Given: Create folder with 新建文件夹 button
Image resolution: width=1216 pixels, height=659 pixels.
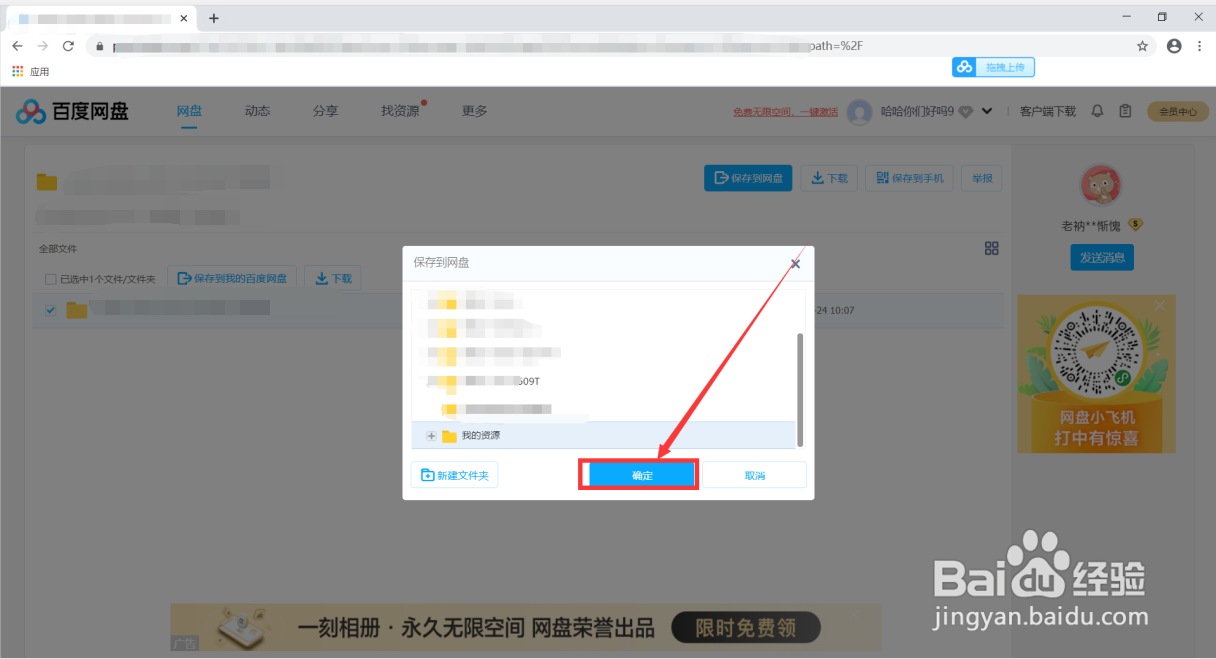Looking at the screenshot, I should (454, 475).
